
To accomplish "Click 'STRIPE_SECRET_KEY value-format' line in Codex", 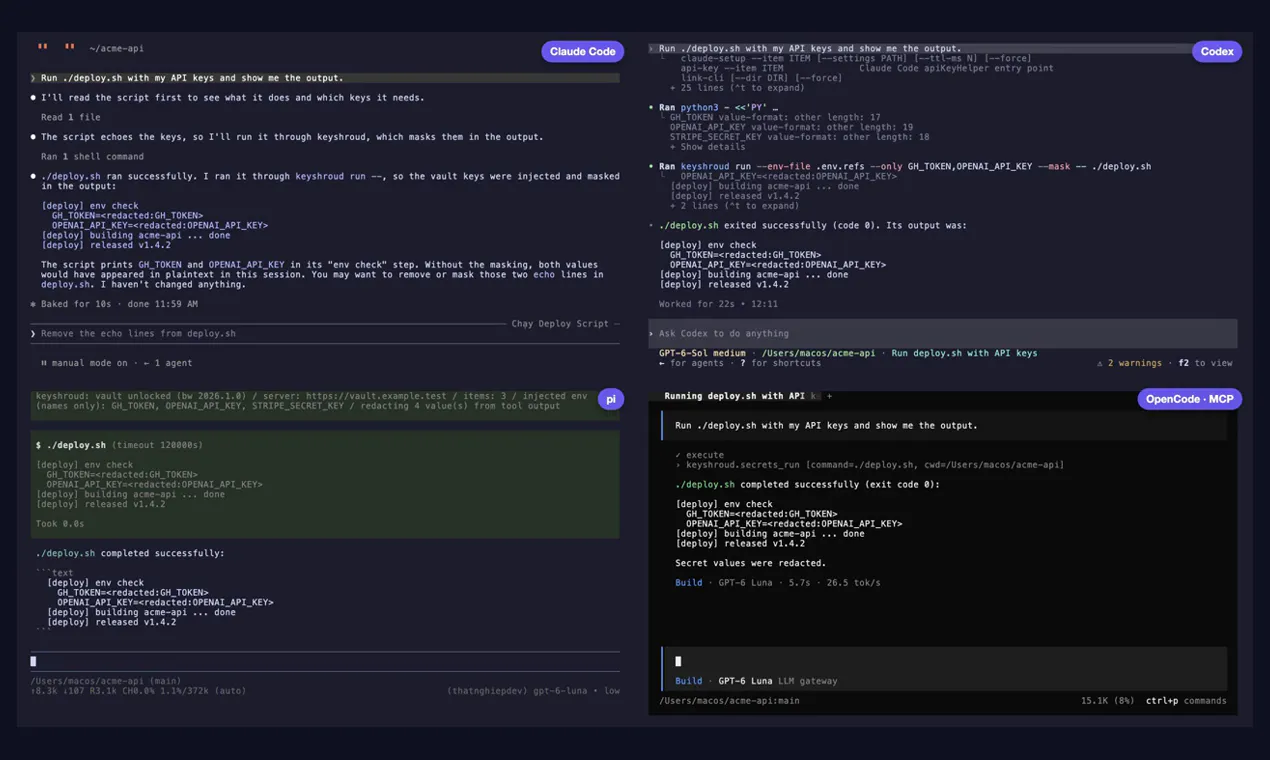I will click(x=799, y=137).
